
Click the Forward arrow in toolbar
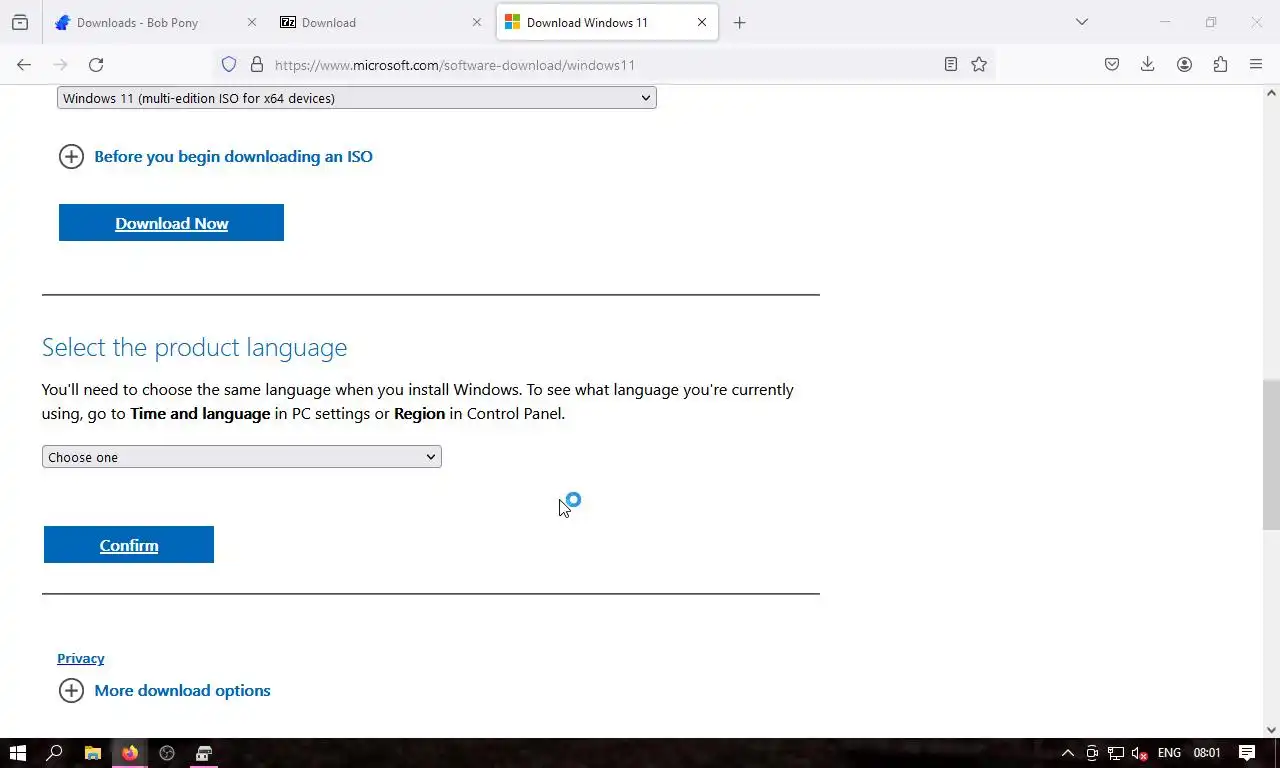pos(60,64)
